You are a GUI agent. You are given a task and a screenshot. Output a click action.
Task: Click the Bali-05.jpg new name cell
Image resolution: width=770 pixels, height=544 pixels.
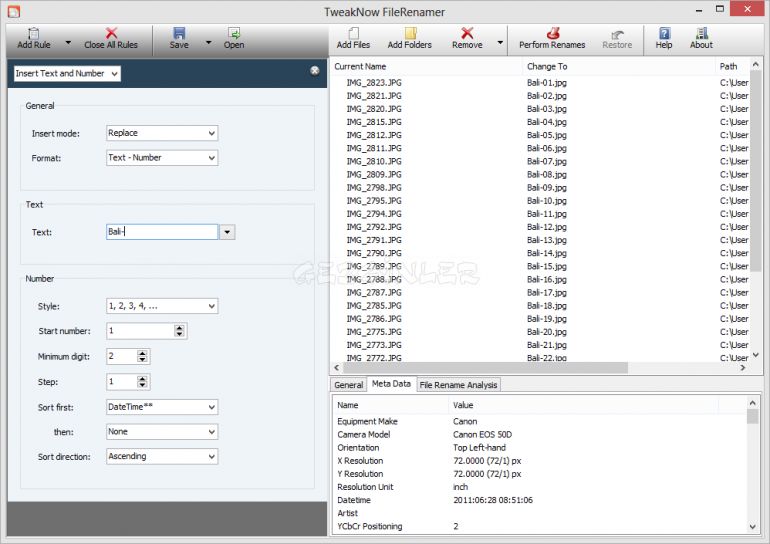547,135
